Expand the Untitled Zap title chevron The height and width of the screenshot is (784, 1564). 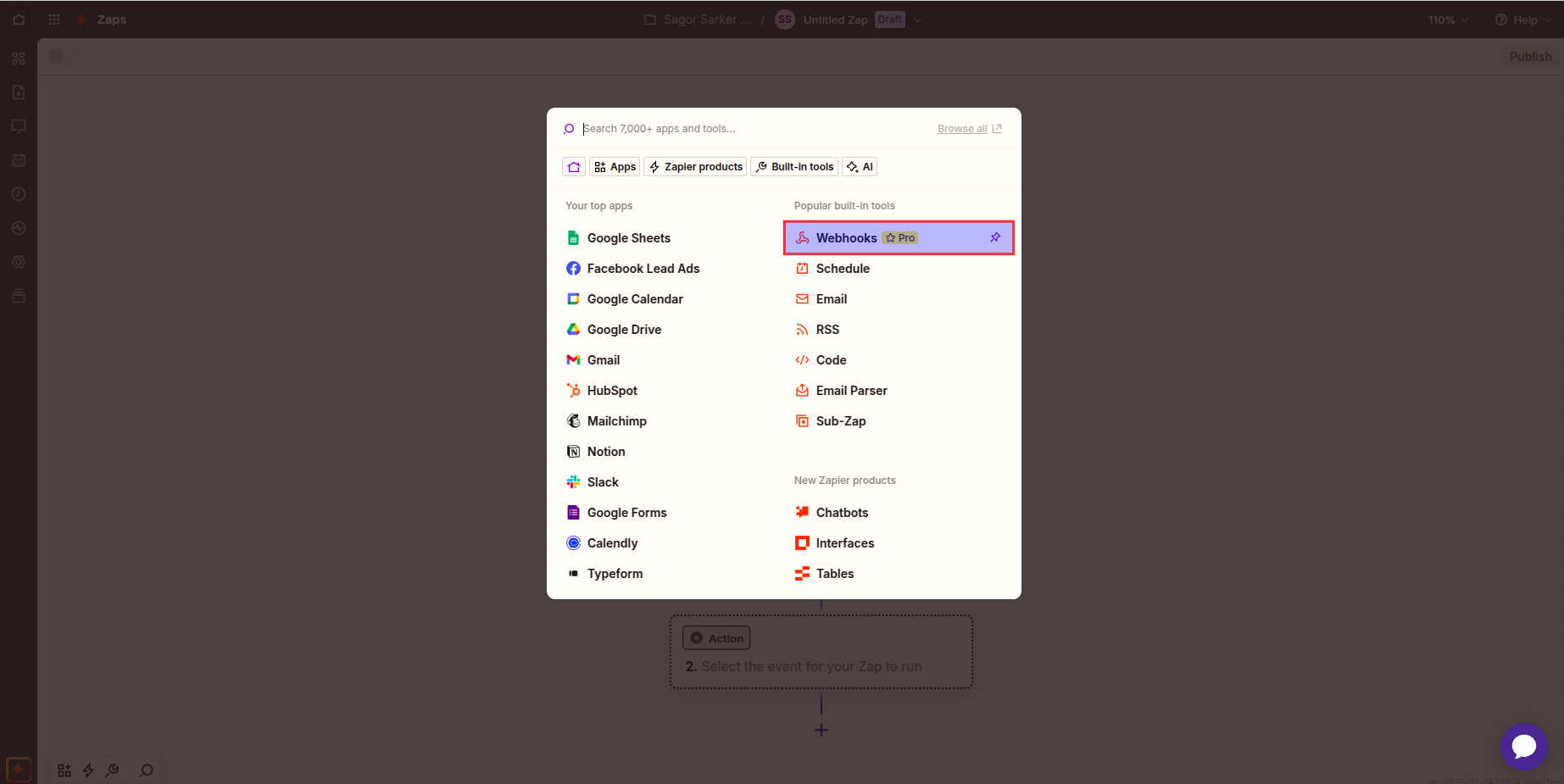(x=918, y=19)
